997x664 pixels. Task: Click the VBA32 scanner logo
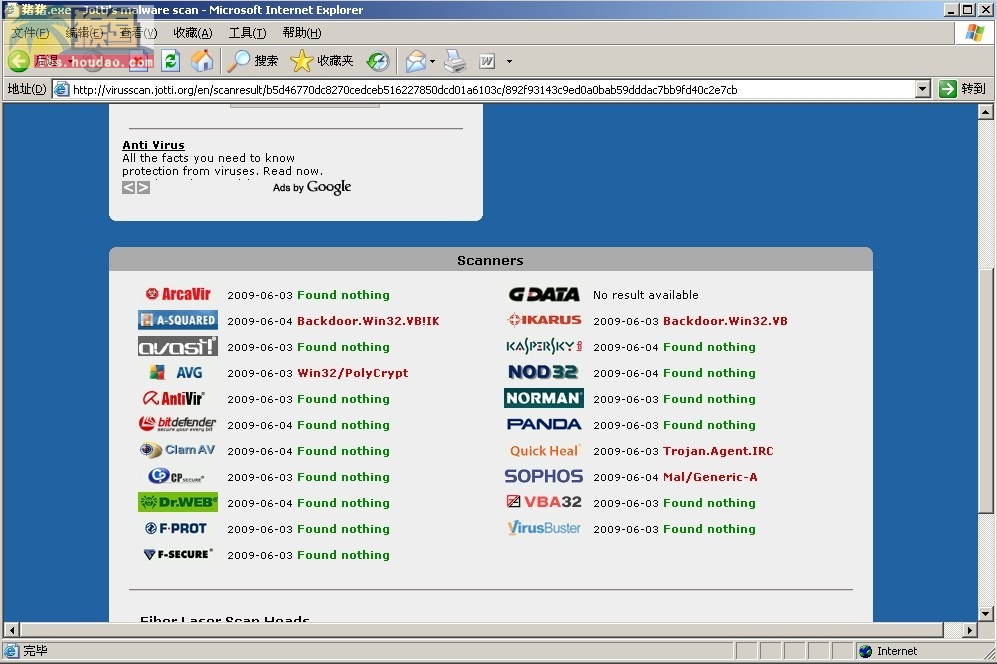544,502
